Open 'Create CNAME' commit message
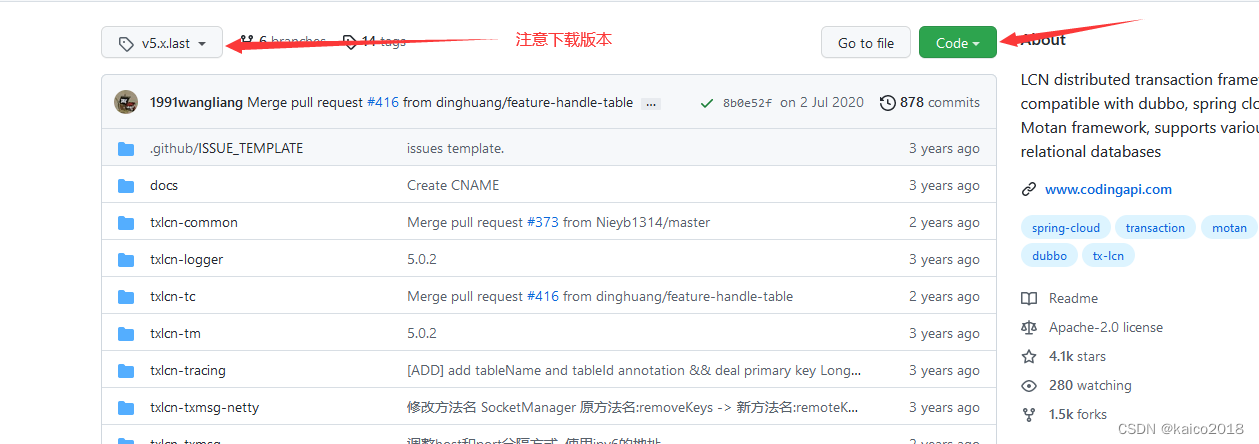 point(453,185)
